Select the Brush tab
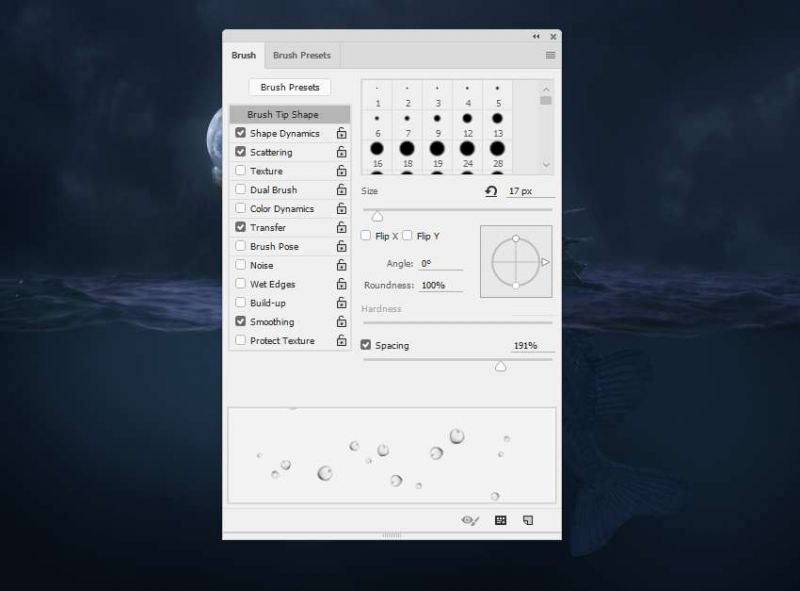 (243, 56)
